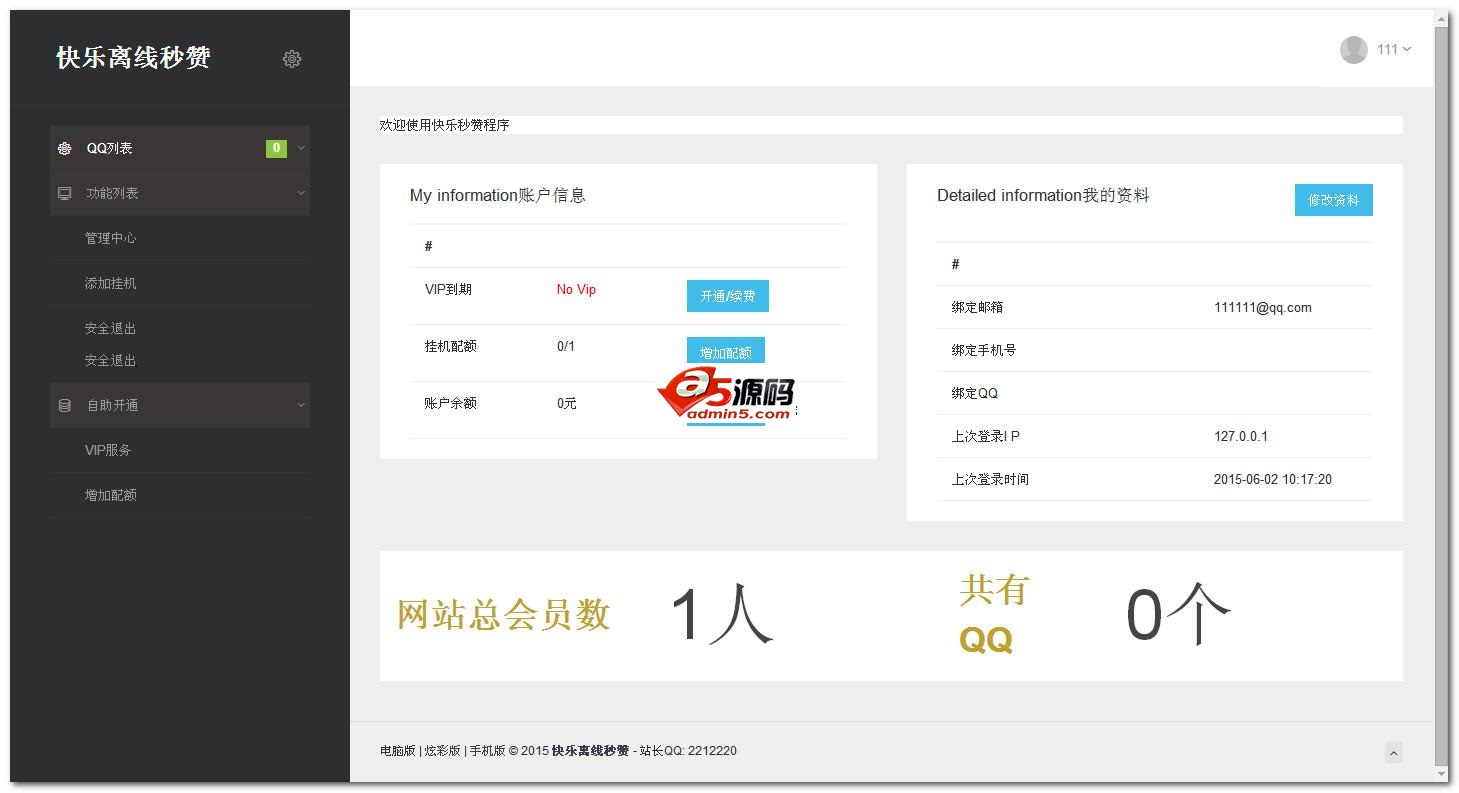Click the user avatar in the header
This screenshot has width=1459, height=793.
pos(1354,49)
